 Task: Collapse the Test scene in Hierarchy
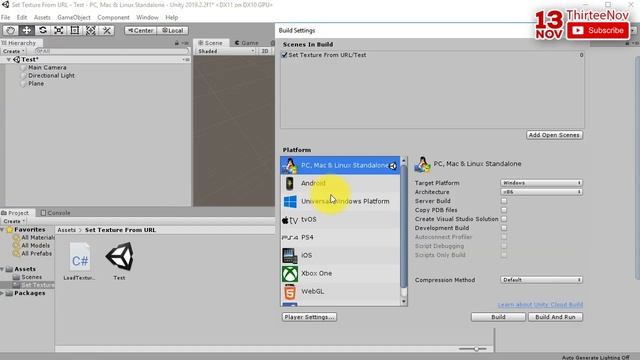point(9,60)
